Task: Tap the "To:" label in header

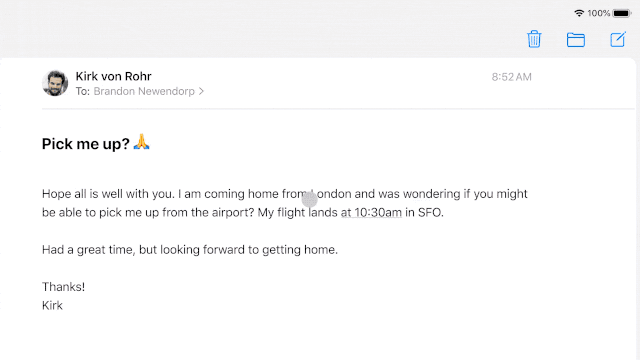Action: click(x=82, y=91)
